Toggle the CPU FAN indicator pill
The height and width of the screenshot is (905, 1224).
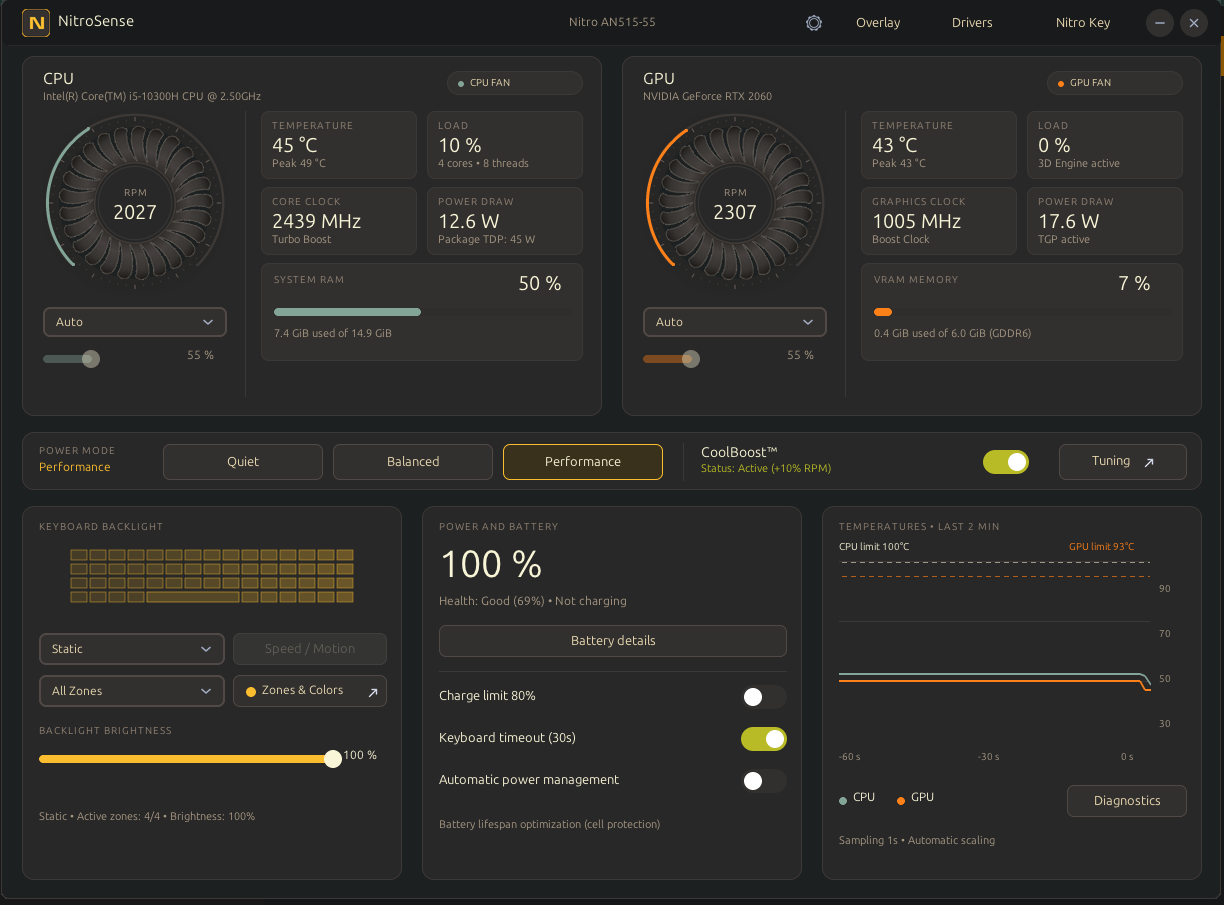tap(515, 83)
